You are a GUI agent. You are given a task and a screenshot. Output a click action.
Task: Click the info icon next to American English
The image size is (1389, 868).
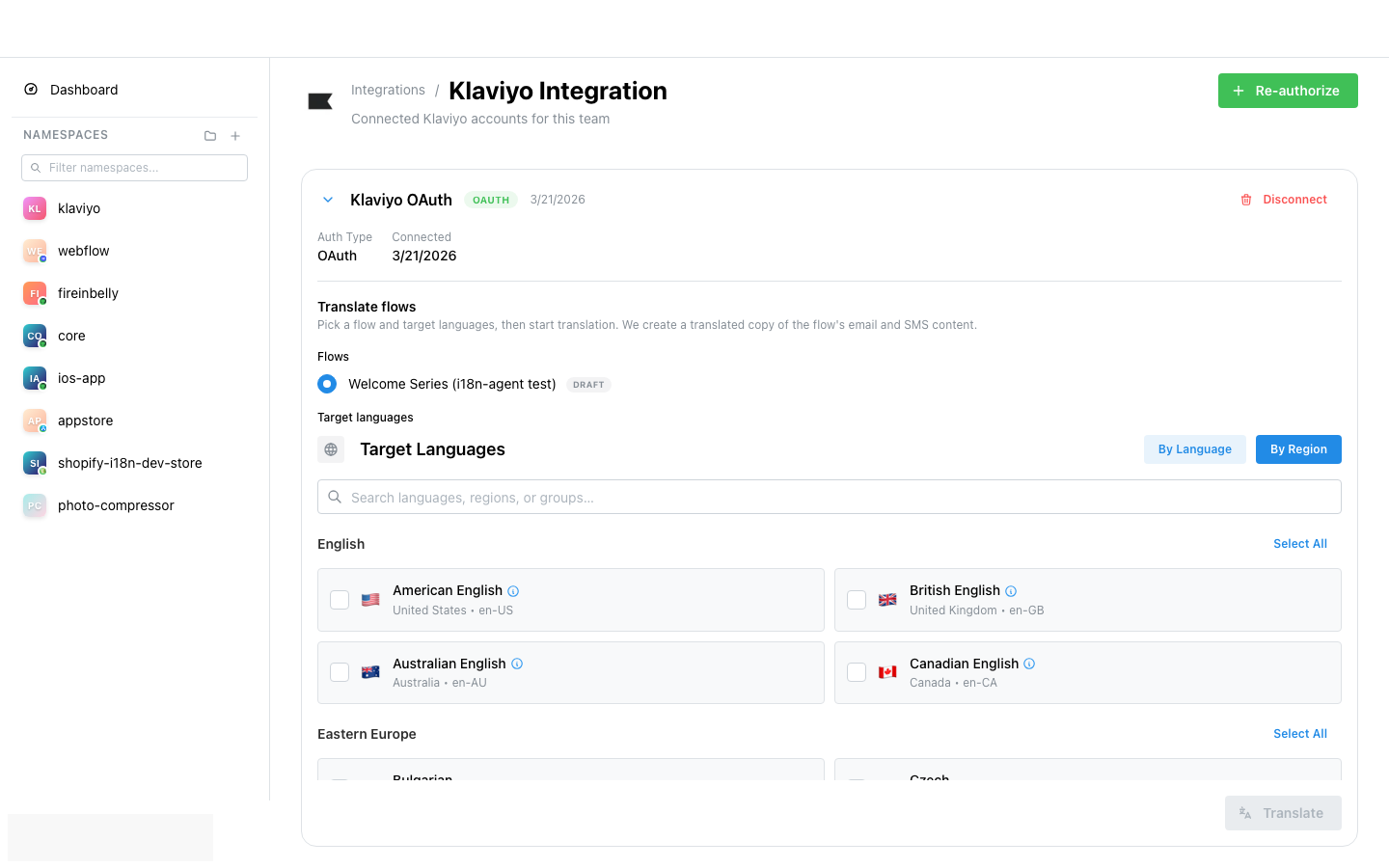click(x=513, y=591)
